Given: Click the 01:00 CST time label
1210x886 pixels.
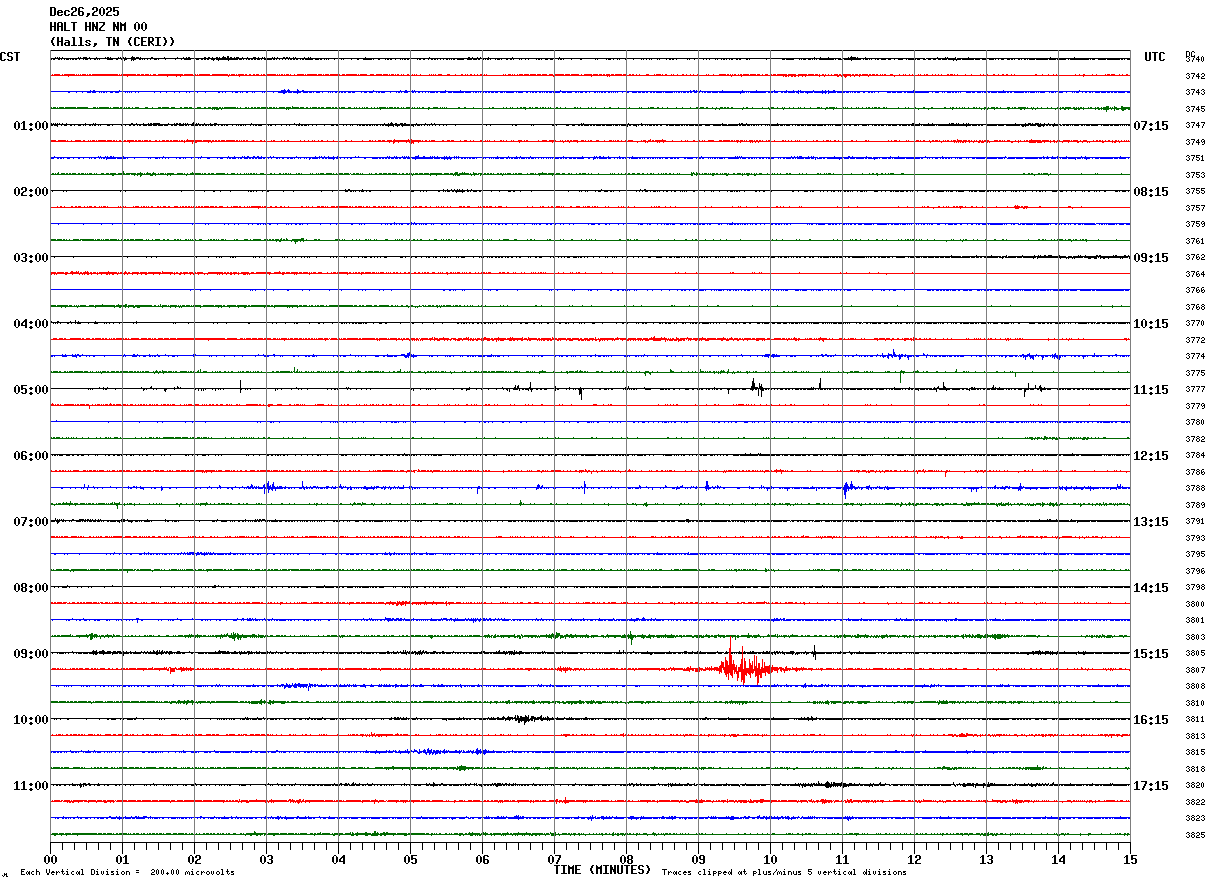Looking at the screenshot, I should (x=31, y=126).
